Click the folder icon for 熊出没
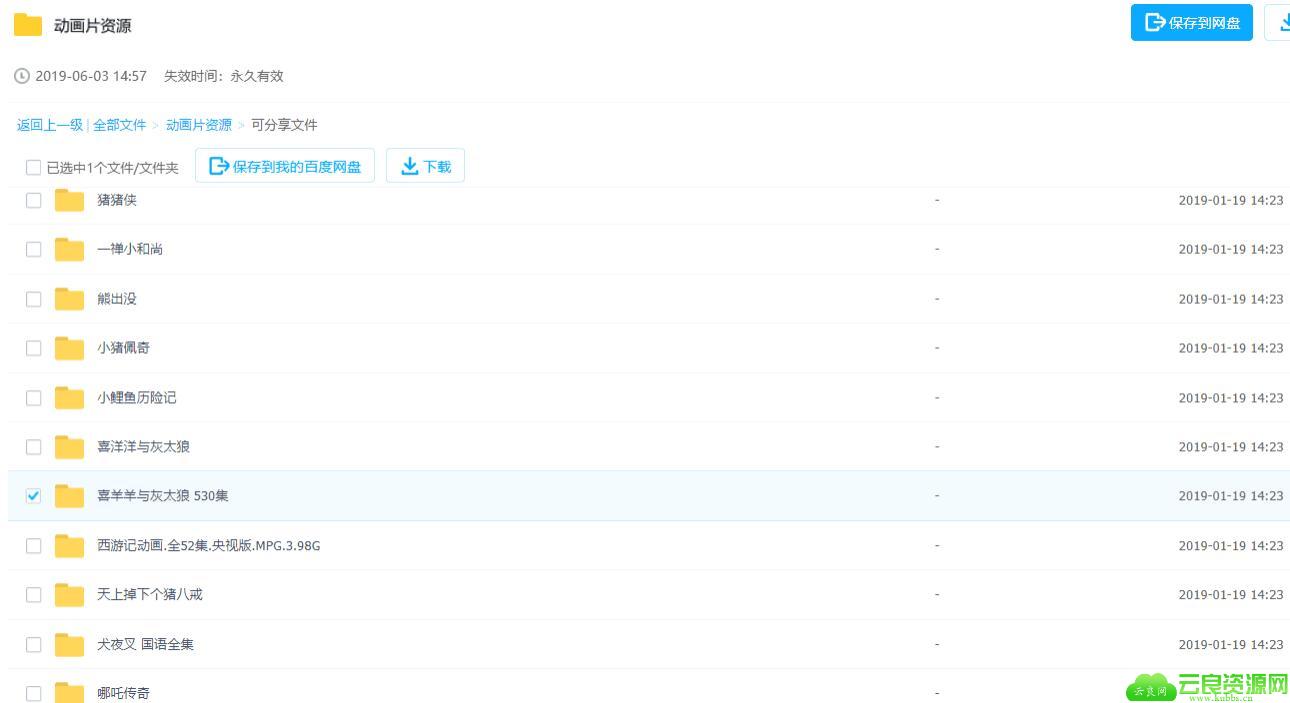 click(x=69, y=299)
